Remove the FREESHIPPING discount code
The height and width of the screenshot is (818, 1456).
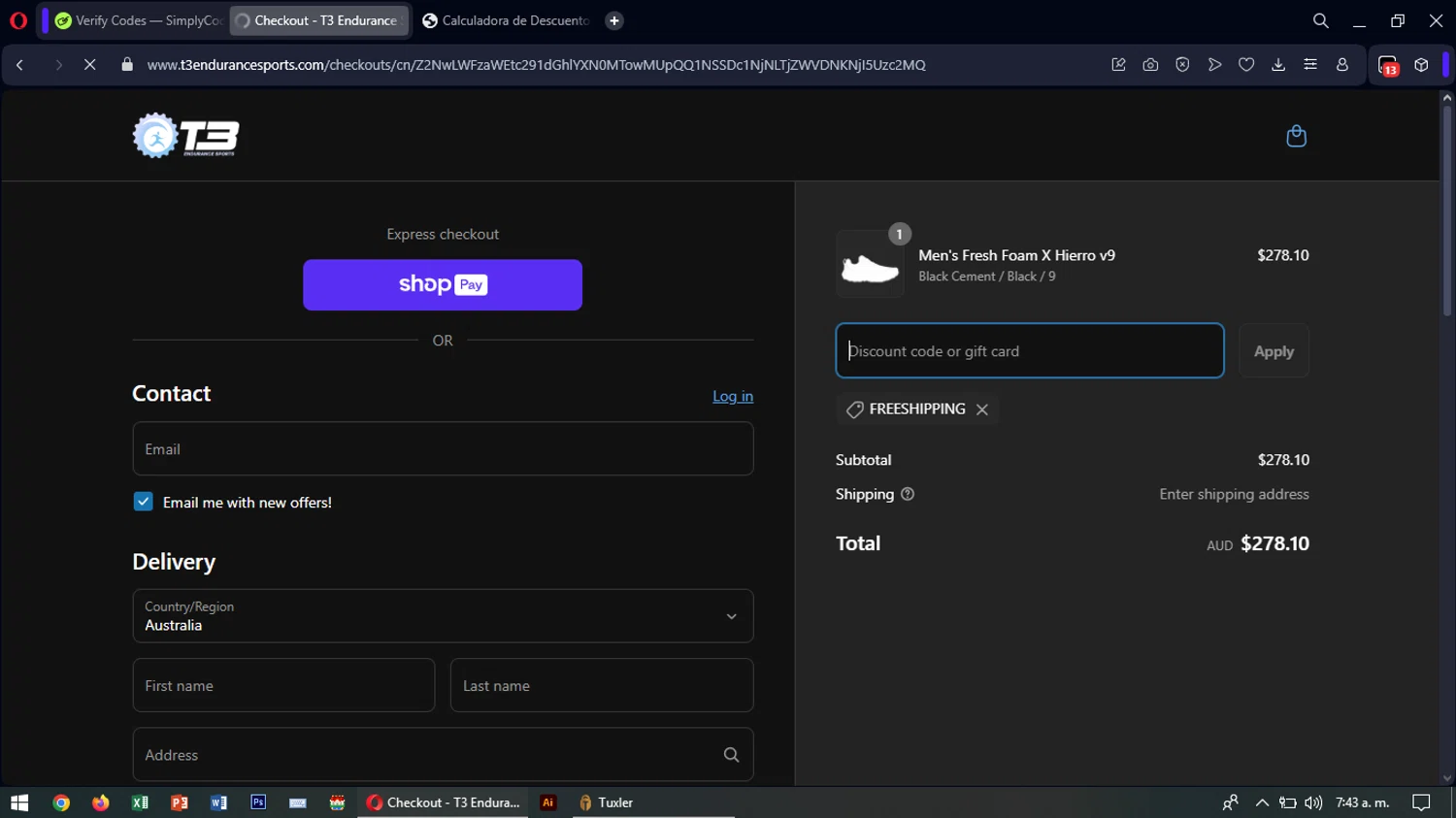point(982,409)
